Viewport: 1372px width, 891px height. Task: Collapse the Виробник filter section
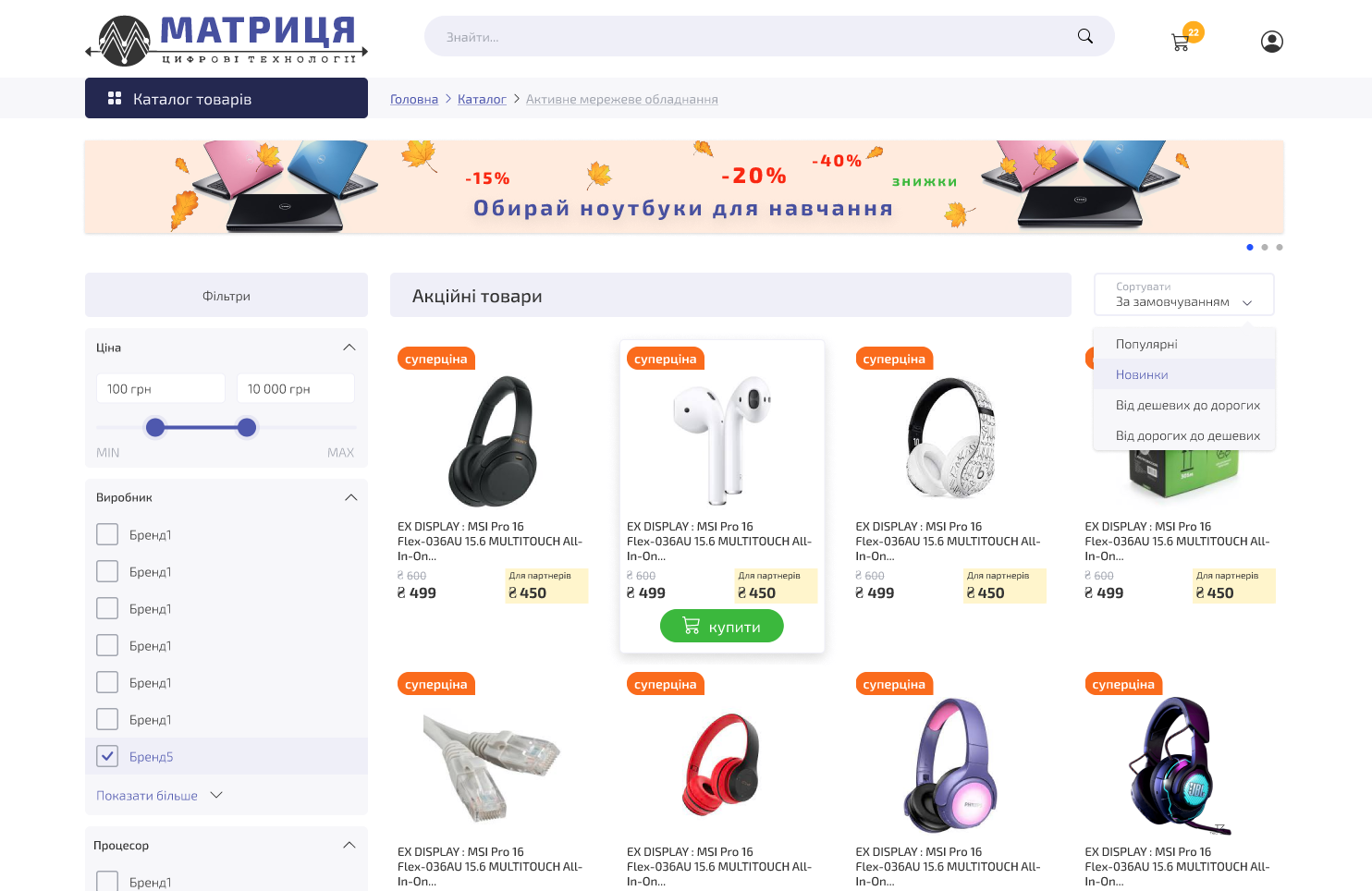[x=350, y=497]
